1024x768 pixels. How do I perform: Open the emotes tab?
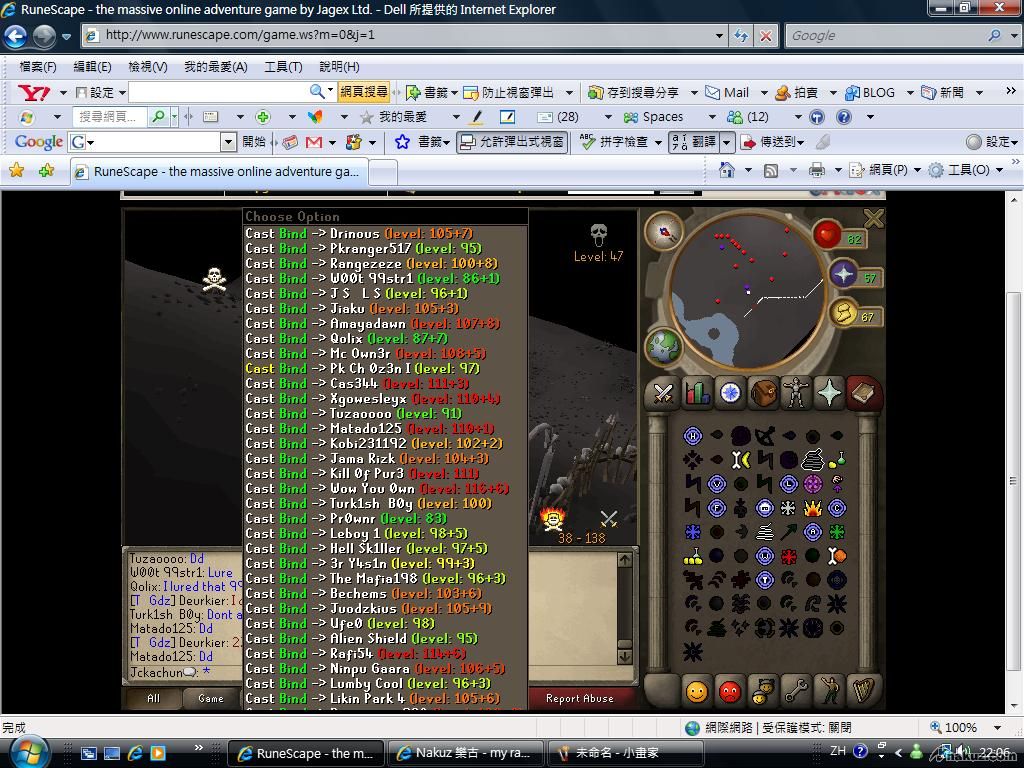click(829, 691)
